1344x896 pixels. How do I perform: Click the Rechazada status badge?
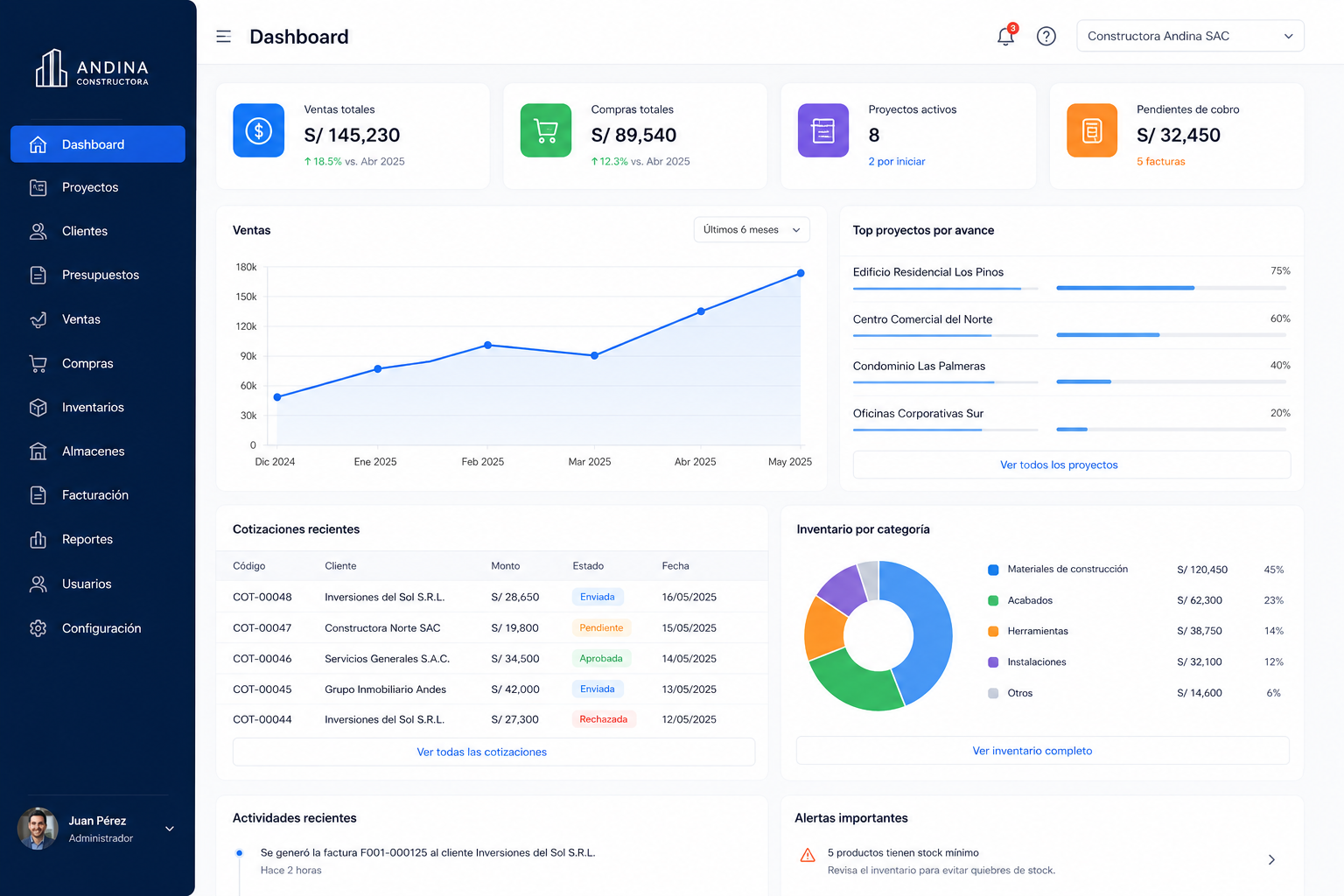click(x=604, y=719)
